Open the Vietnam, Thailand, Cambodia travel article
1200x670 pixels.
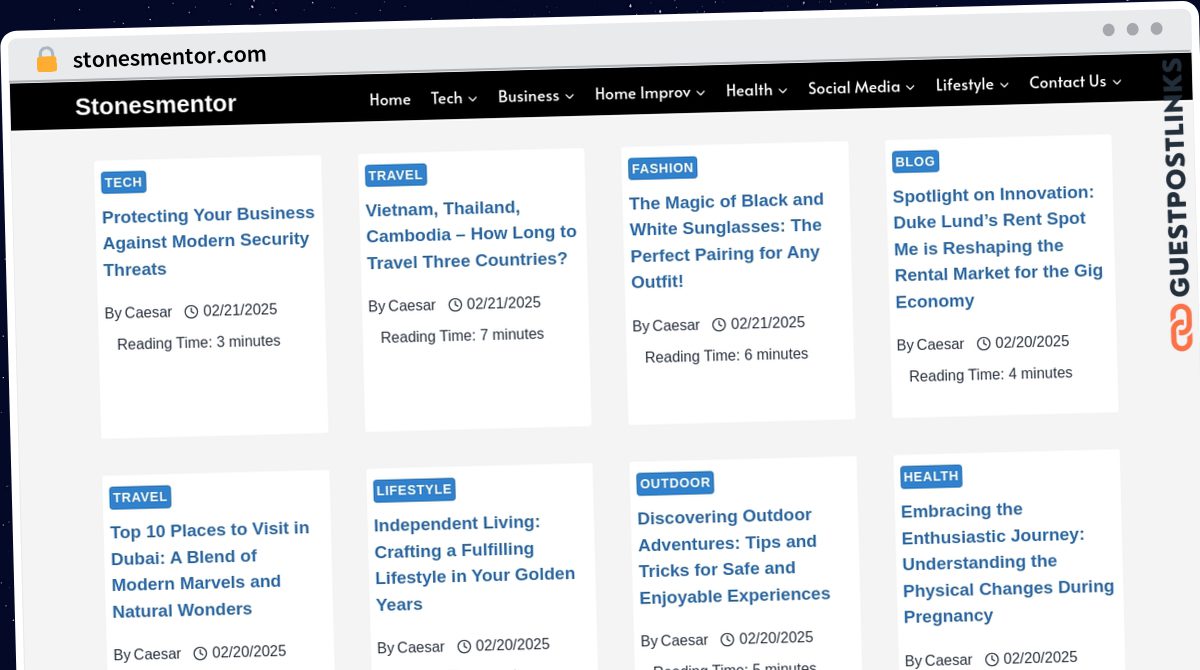pyautogui.click(x=471, y=234)
